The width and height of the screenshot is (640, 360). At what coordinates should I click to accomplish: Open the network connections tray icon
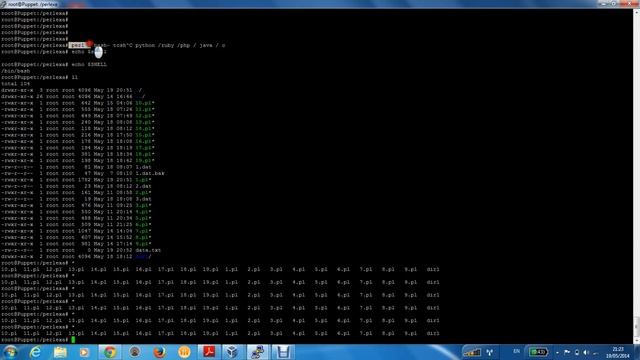pyautogui.click(x=490, y=352)
